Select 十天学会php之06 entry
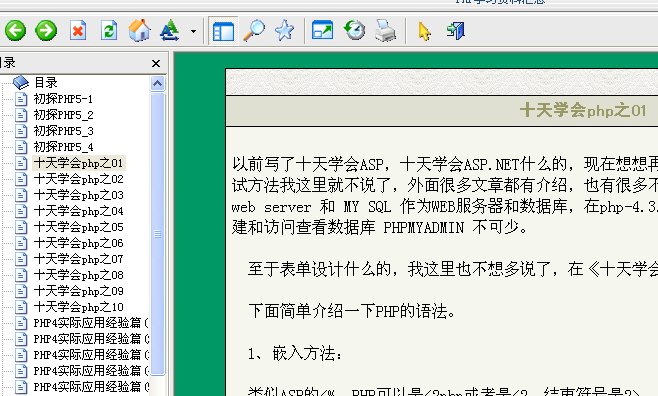Screen dimensions: 658x396 [79, 243]
